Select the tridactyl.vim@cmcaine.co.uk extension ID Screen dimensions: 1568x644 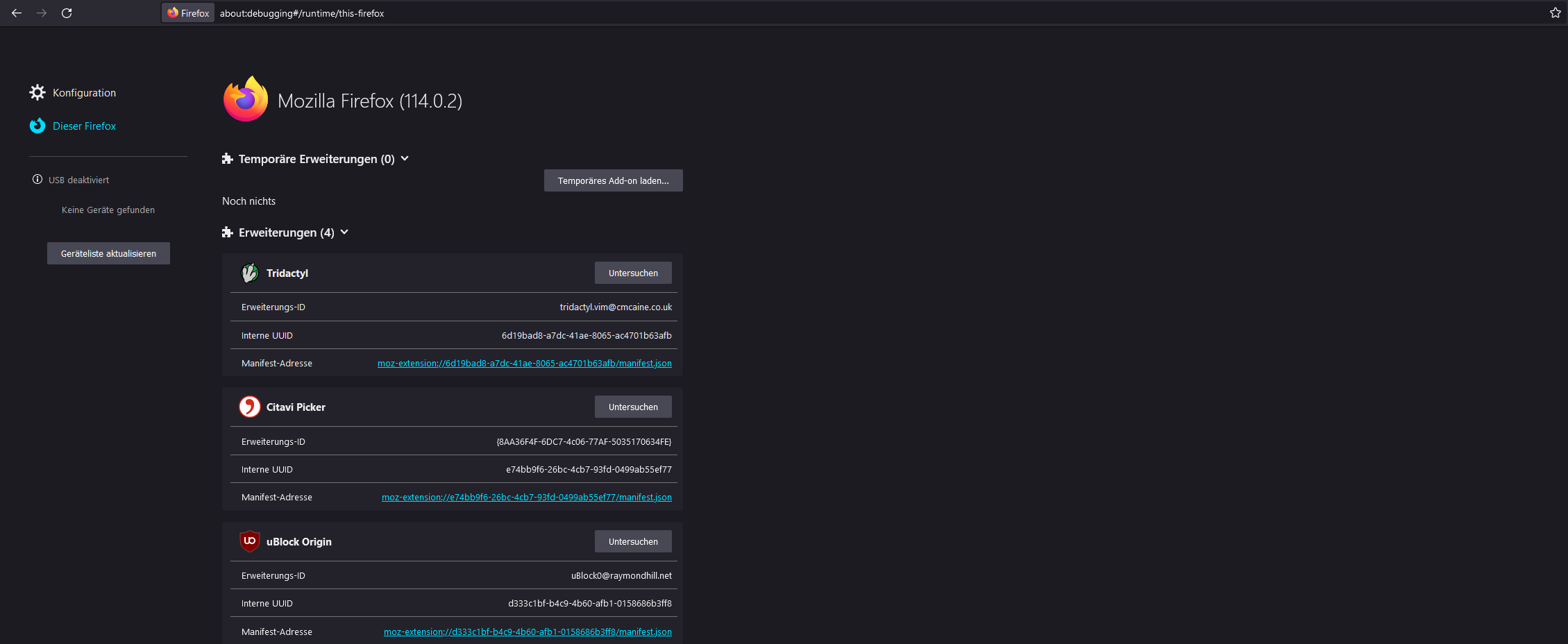pos(616,307)
